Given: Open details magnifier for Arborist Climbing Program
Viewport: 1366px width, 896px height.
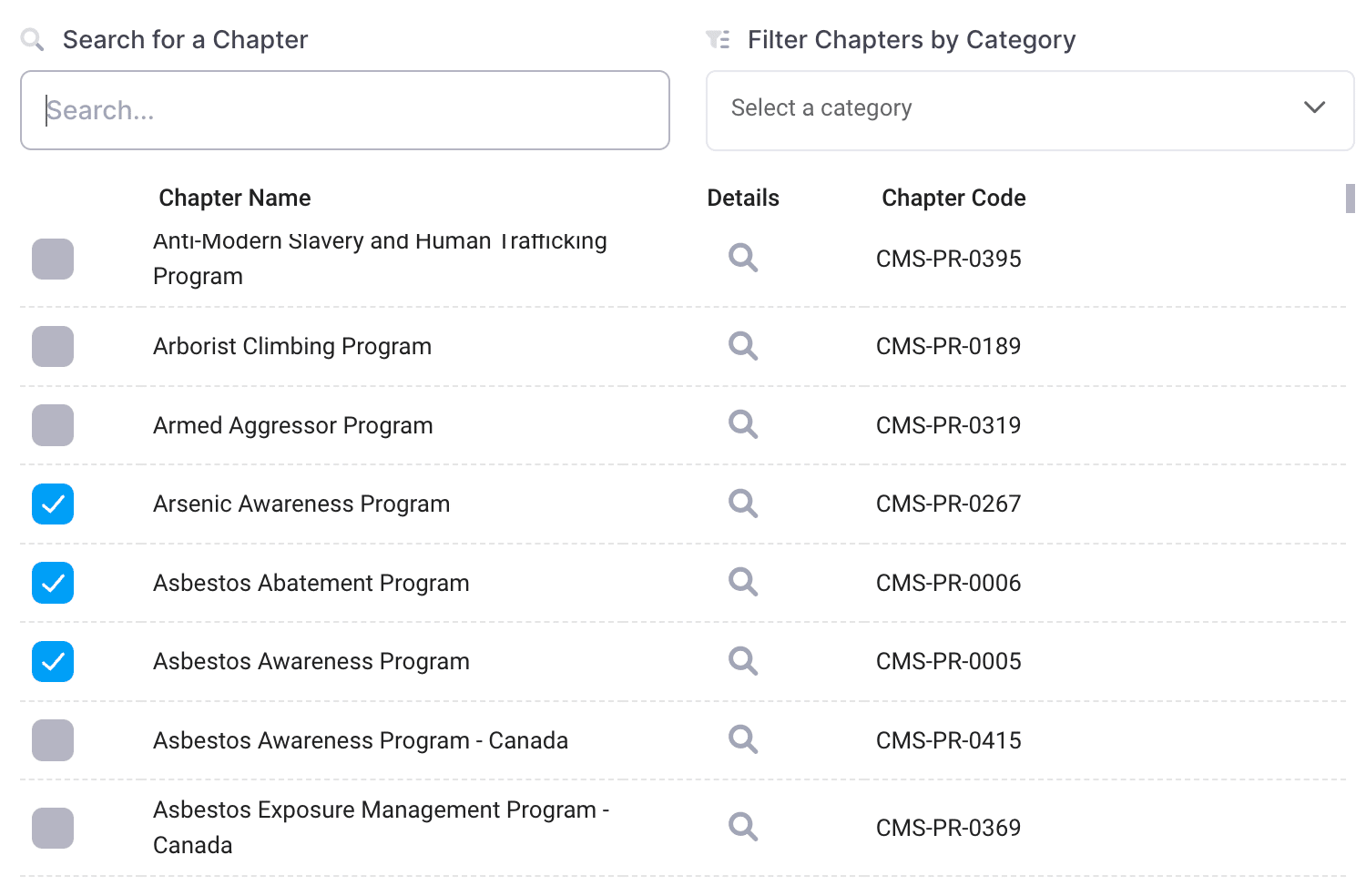Looking at the screenshot, I should [x=743, y=346].
